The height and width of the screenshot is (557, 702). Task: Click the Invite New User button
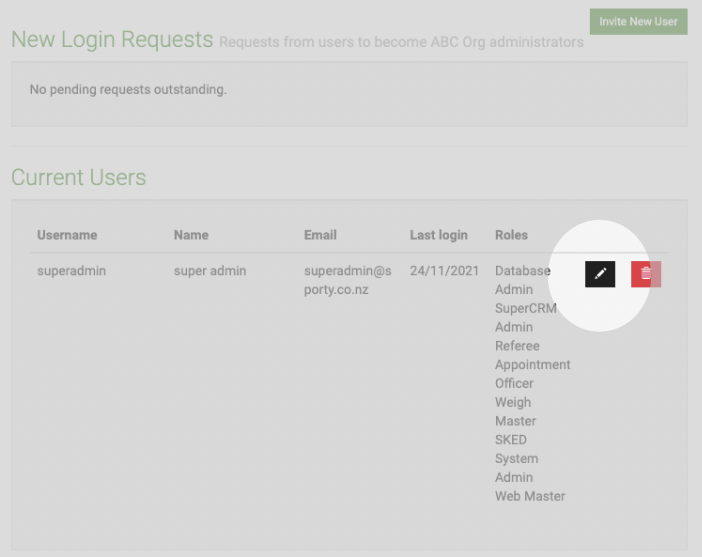point(638,21)
